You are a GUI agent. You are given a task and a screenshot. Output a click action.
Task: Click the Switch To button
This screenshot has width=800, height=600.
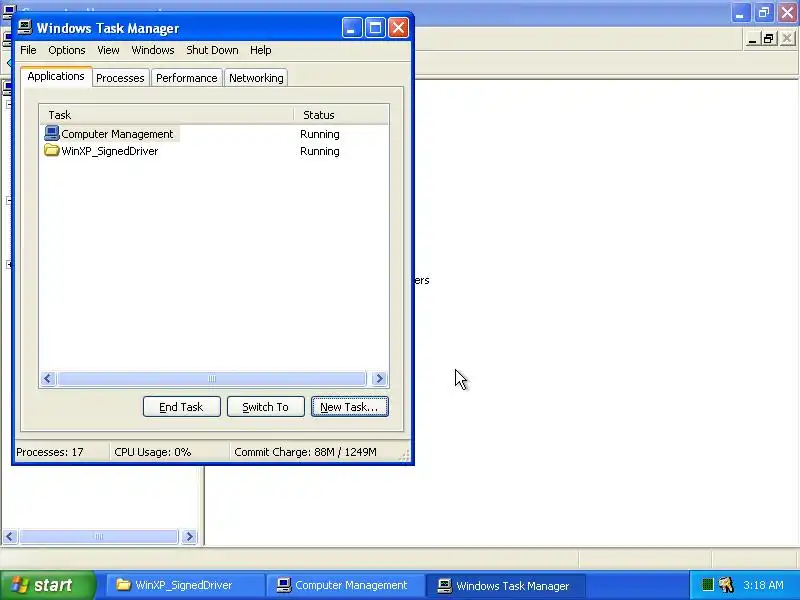pos(265,407)
